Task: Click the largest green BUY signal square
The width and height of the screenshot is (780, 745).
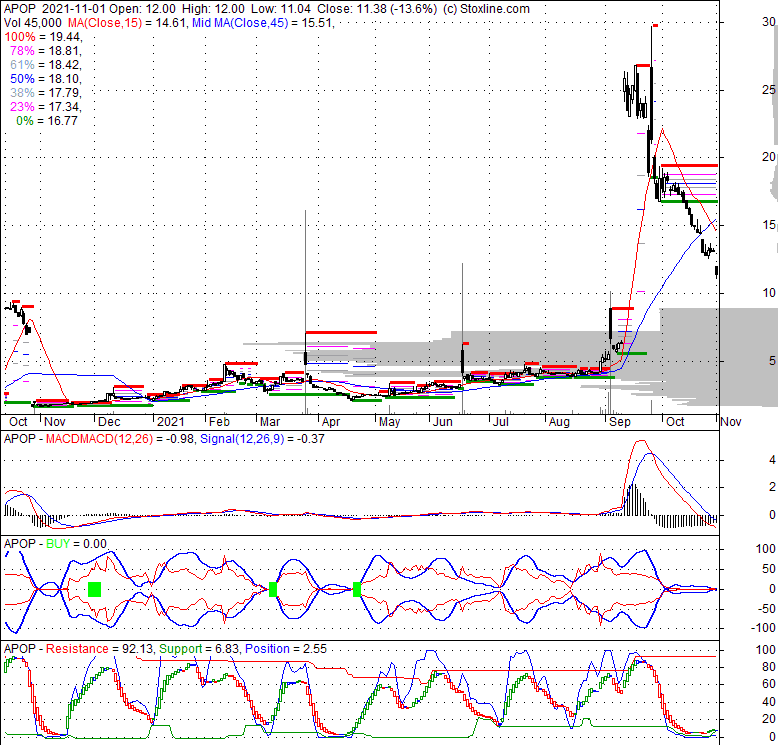Action: (x=95, y=589)
